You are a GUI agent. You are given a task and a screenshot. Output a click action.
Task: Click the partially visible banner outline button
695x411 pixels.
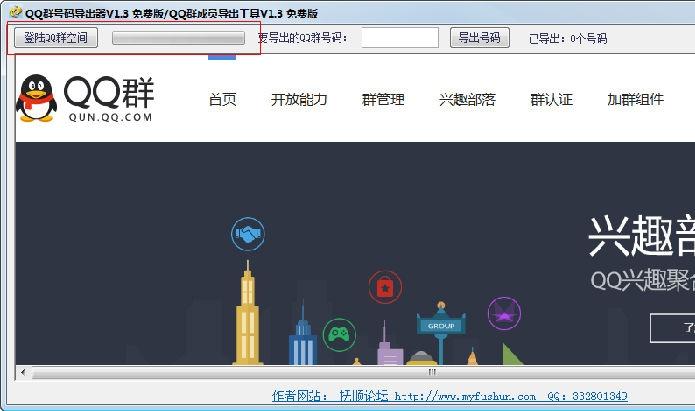[x=672, y=328]
